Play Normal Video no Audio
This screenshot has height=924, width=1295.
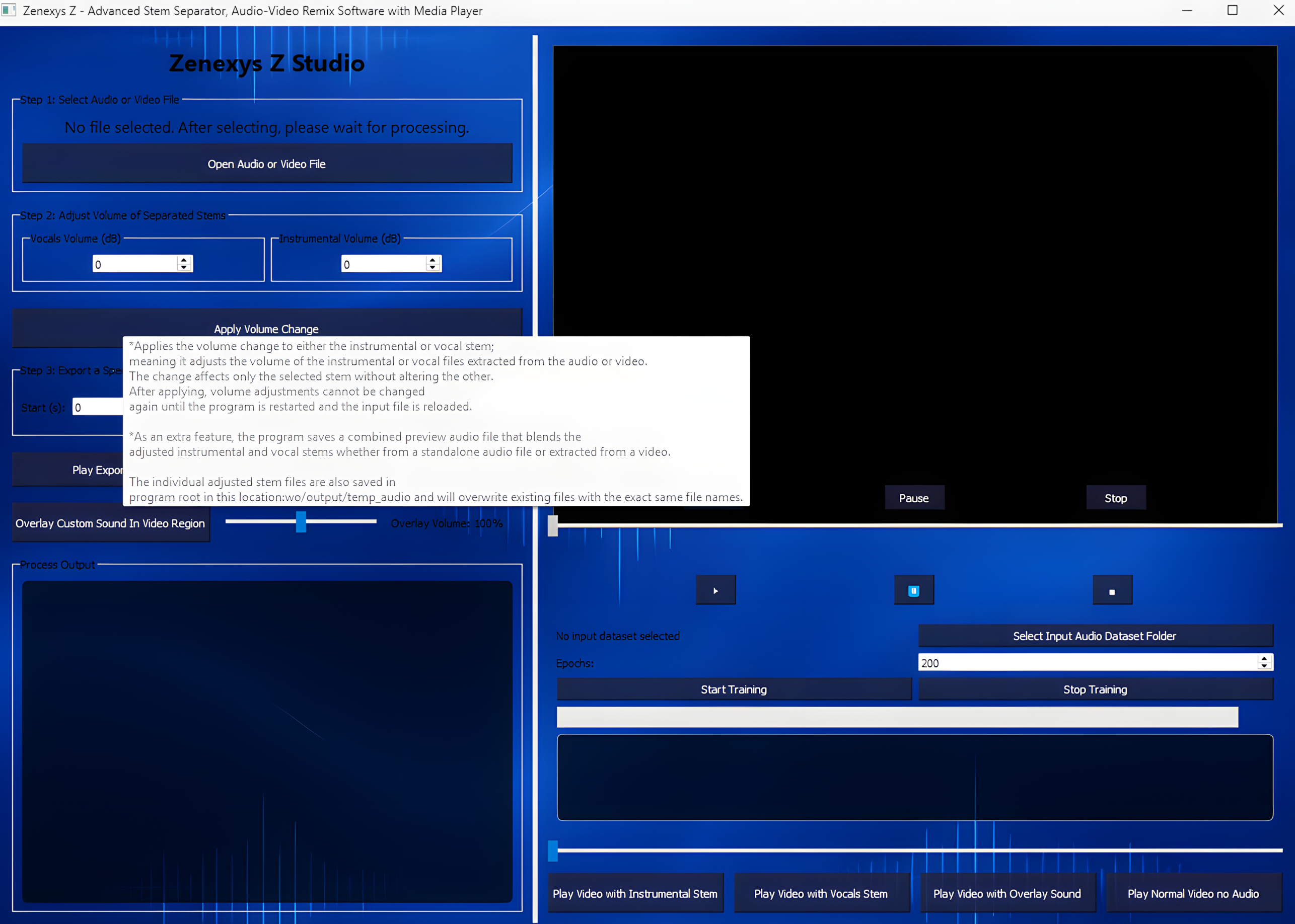(1193, 893)
